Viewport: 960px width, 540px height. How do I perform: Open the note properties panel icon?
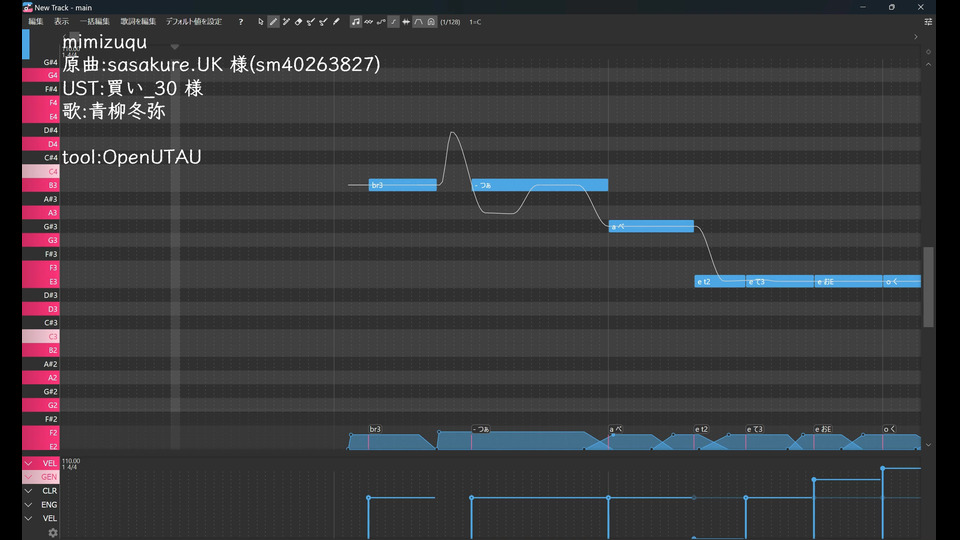(x=928, y=22)
